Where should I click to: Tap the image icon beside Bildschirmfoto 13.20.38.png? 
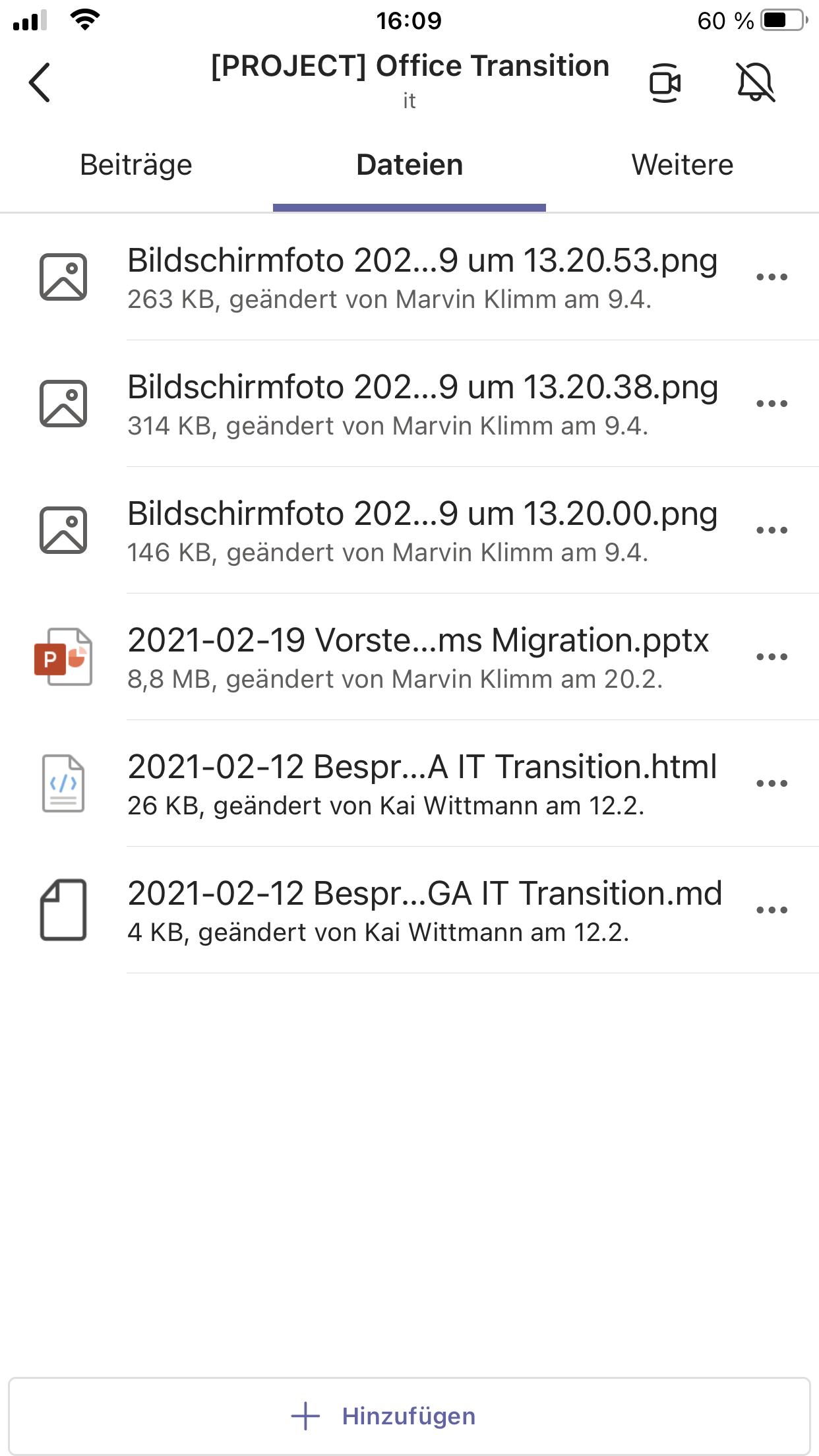64,404
